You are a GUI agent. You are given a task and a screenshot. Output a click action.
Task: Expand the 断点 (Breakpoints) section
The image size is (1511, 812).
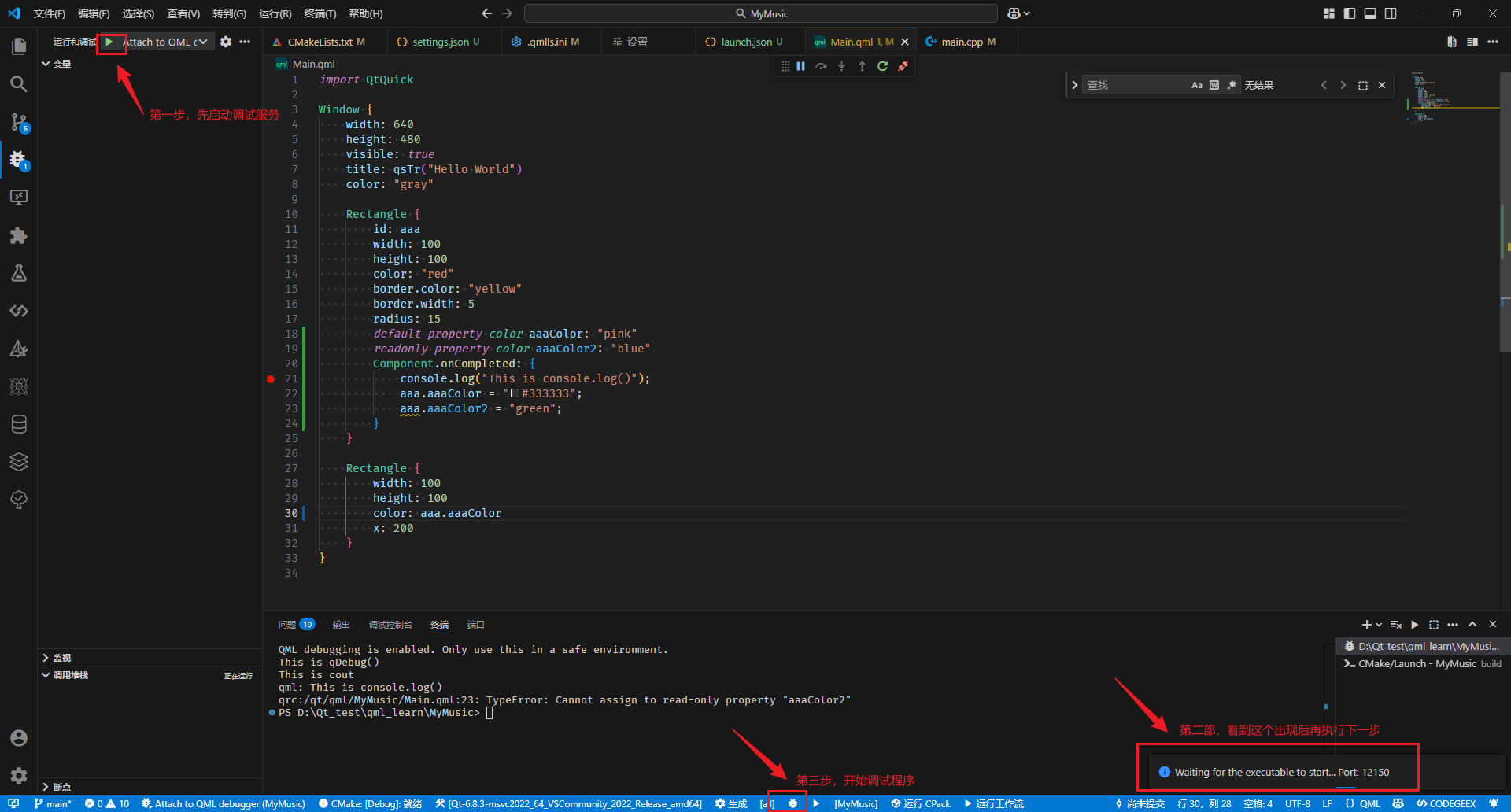coord(62,787)
